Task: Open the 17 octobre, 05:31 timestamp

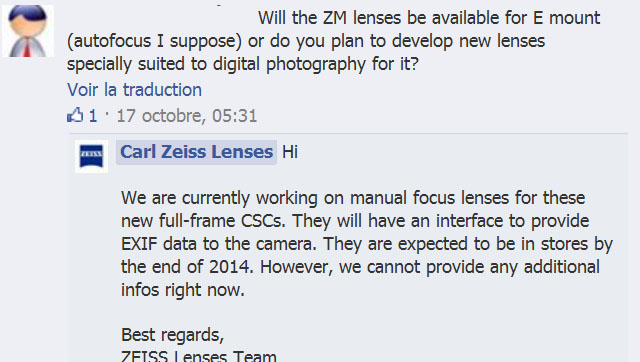Action: (x=187, y=116)
